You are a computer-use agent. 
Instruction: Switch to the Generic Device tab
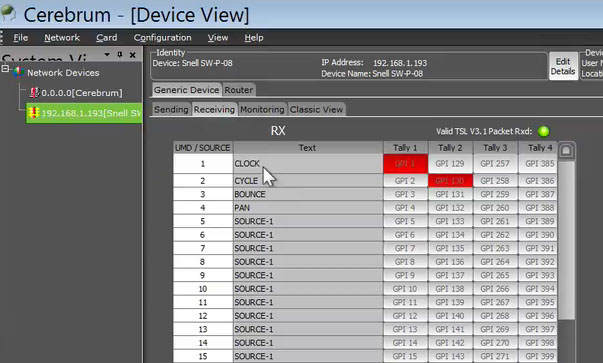187,90
